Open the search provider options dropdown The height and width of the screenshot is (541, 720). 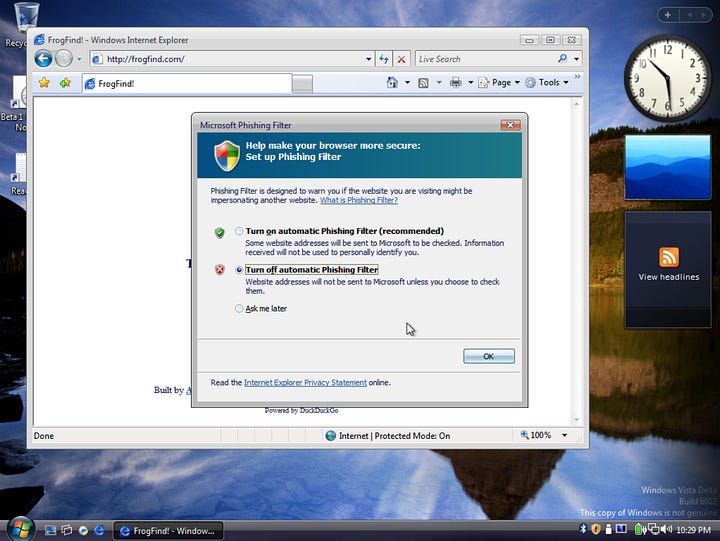(x=576, y=59)
